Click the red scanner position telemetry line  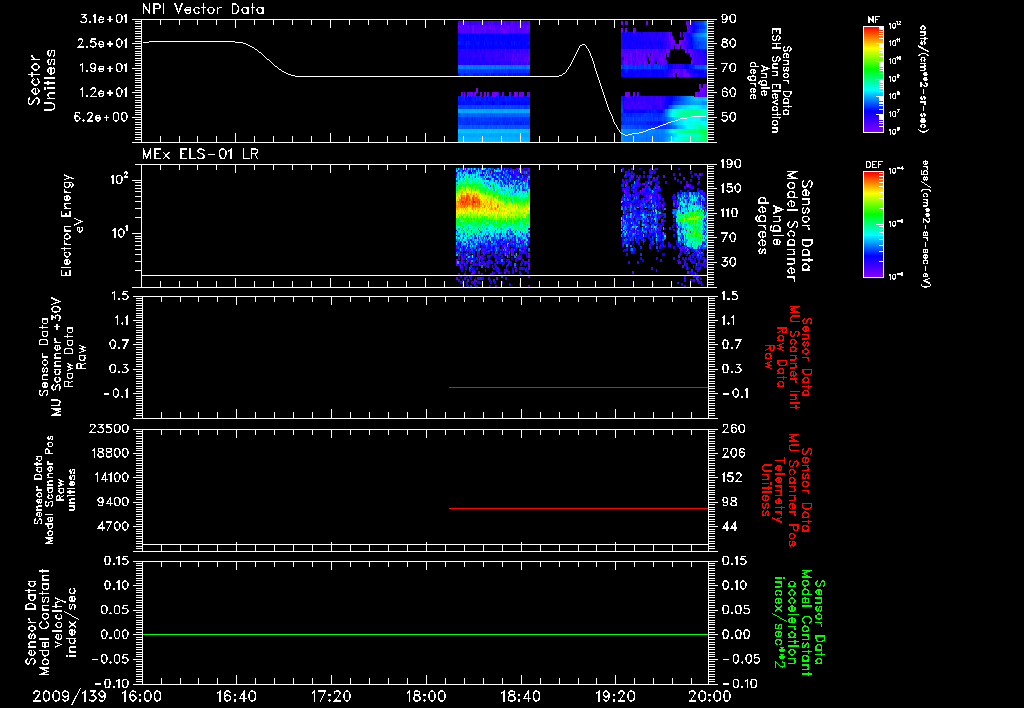pos(579,508)
